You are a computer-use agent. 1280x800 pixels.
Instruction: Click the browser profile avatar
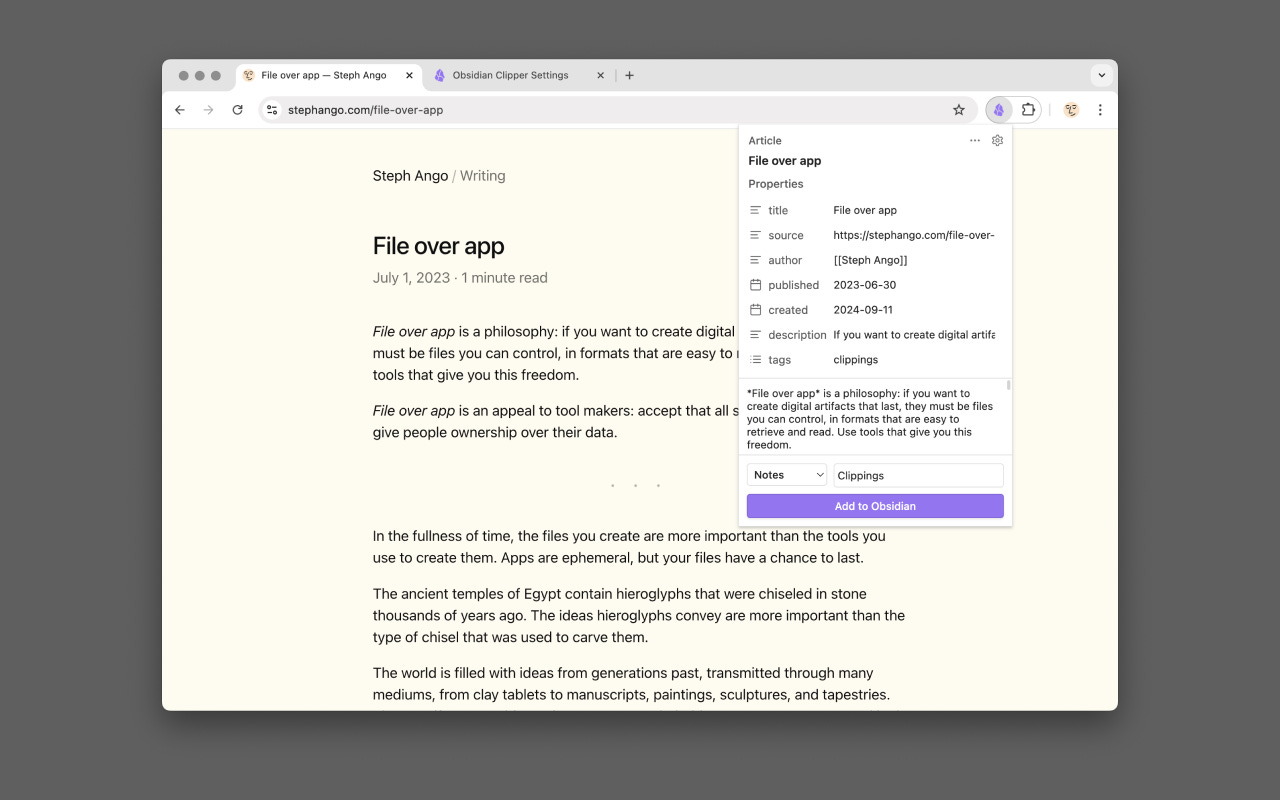tap(1070, 110)
